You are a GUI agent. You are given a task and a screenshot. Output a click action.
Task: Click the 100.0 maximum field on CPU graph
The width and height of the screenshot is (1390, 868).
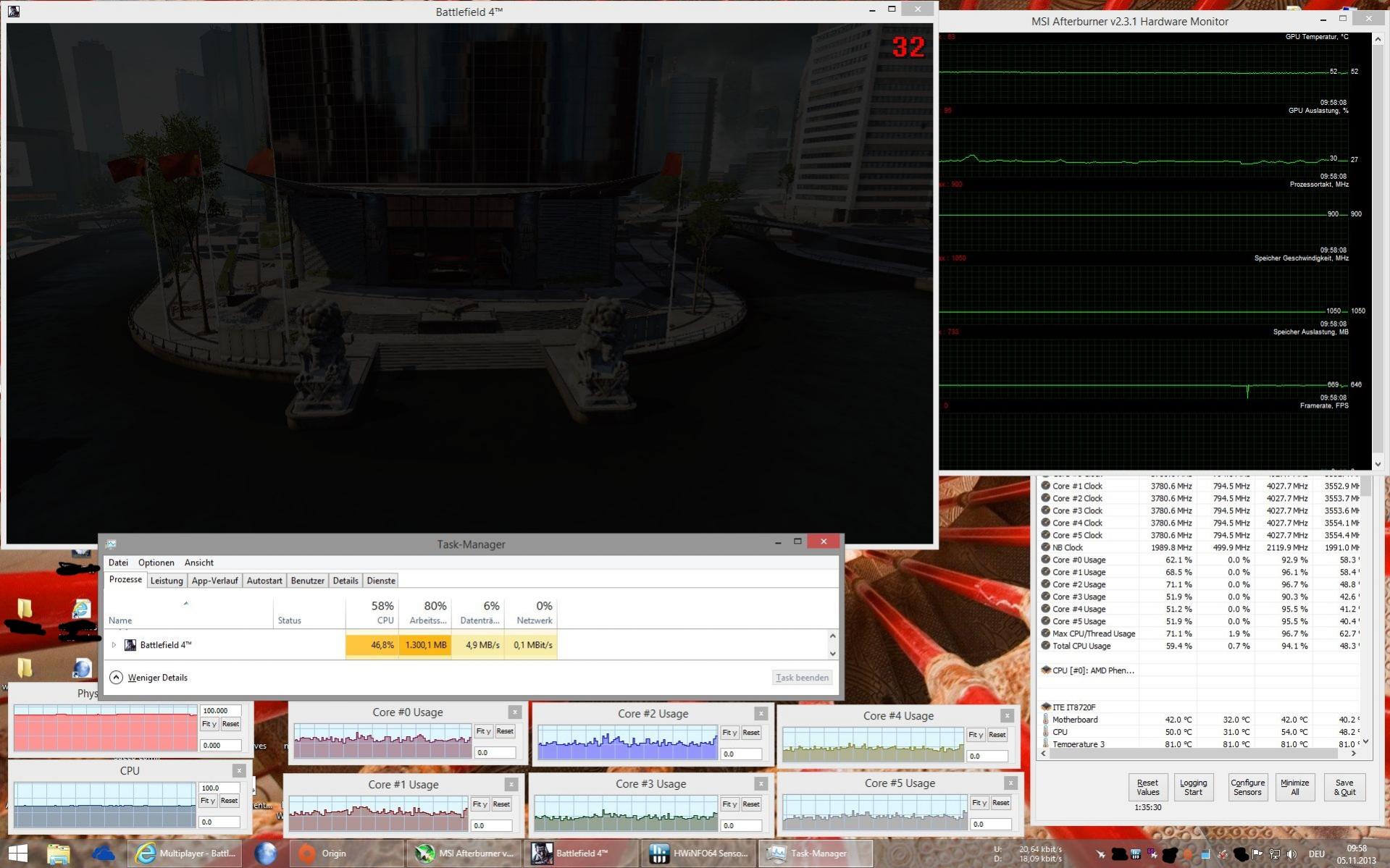219,788
